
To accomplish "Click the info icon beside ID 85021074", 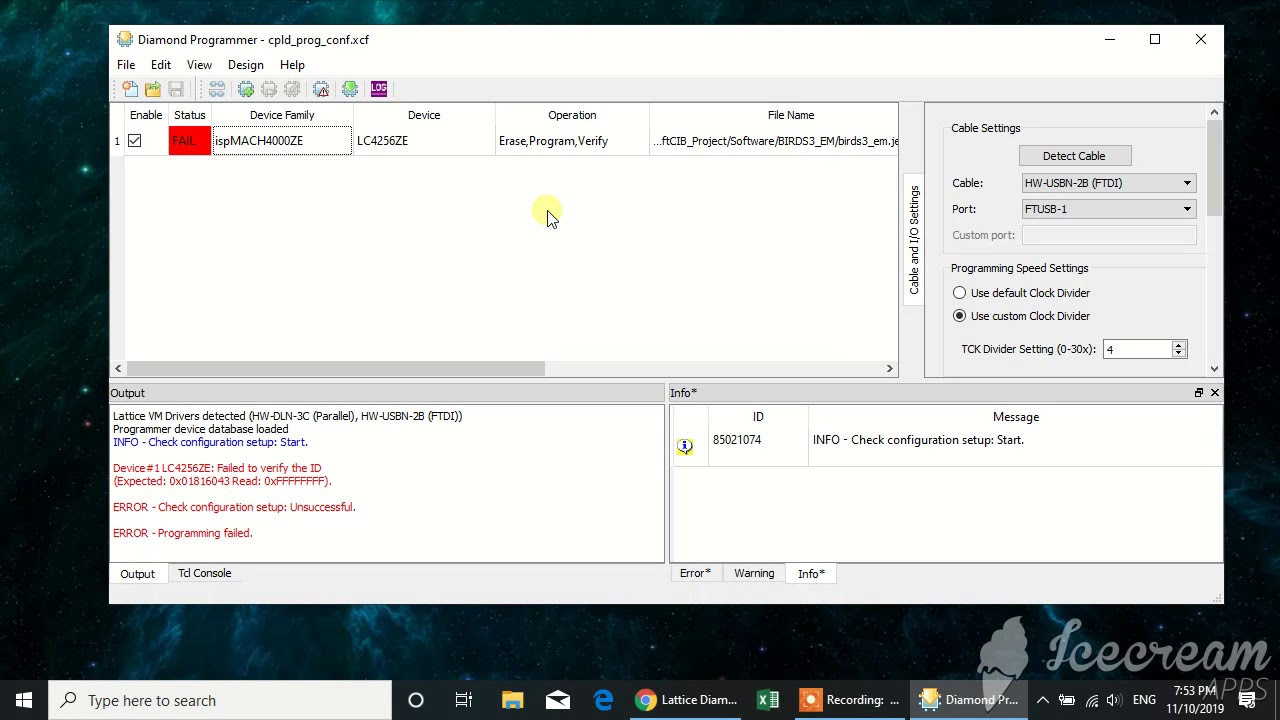I will 685,446.
